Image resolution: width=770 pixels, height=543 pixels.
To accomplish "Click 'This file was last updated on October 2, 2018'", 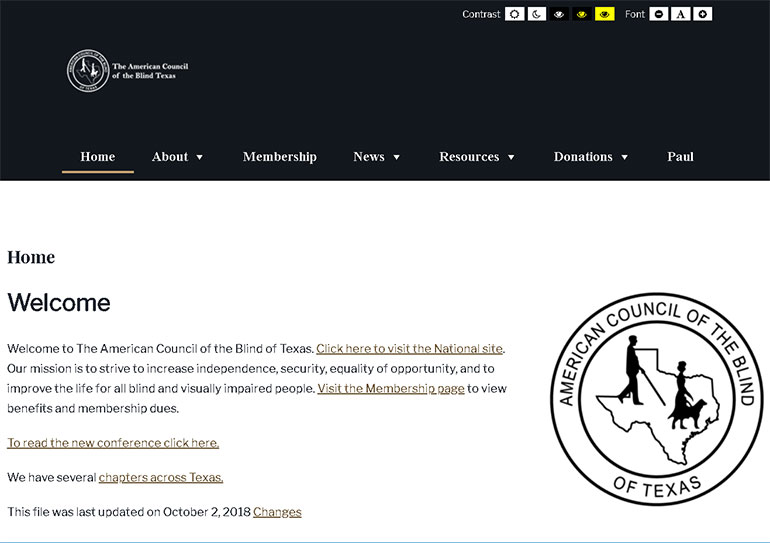I will point(129,512).
